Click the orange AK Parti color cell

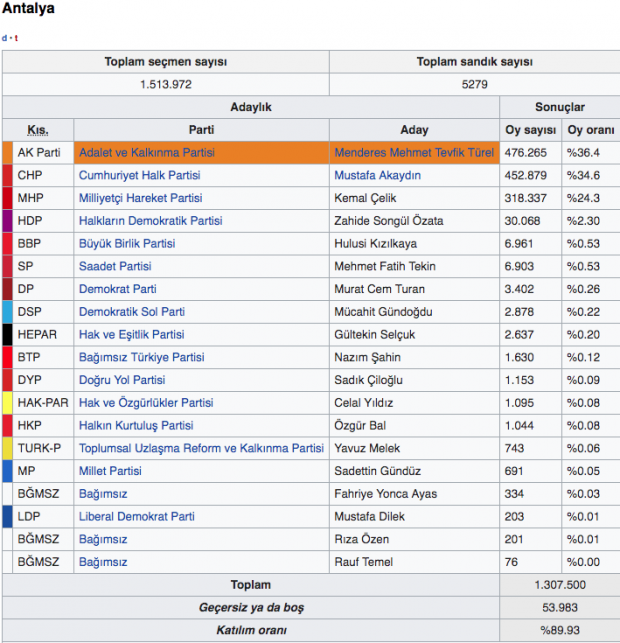pos(7,153)
